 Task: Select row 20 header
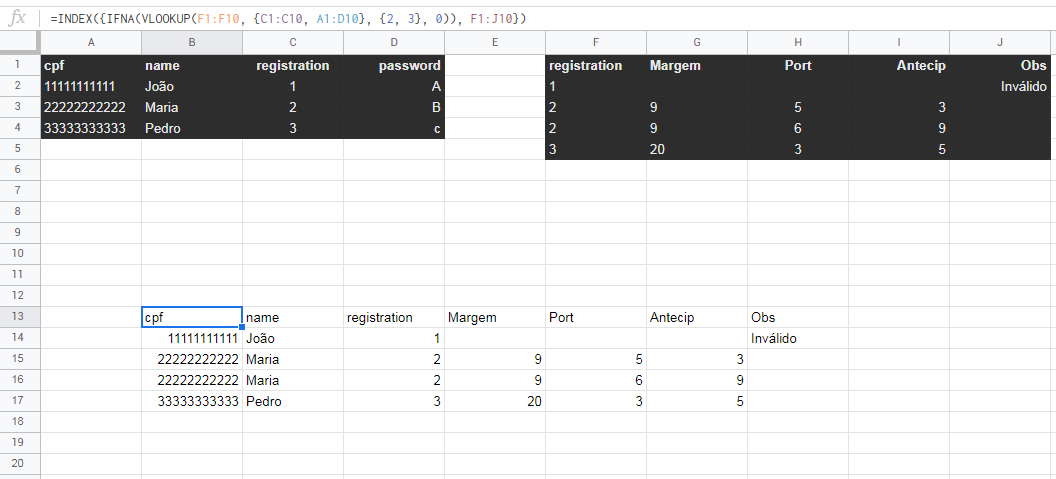[x=20, y=464]
